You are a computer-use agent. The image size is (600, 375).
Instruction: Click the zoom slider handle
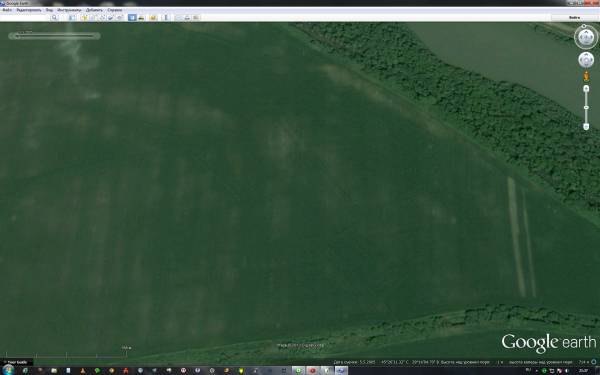[586, 108]
